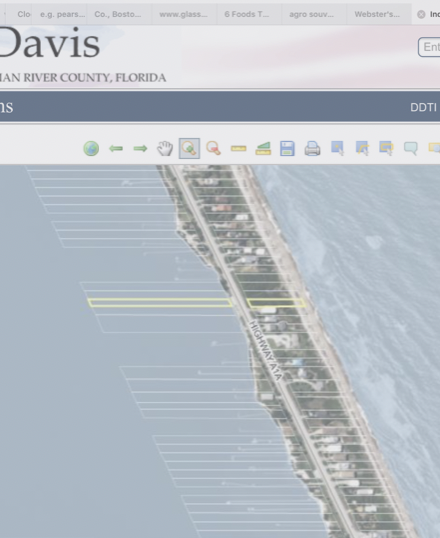Click the printer icon to print map
This screenshot has width=440, height=538.
312,149
